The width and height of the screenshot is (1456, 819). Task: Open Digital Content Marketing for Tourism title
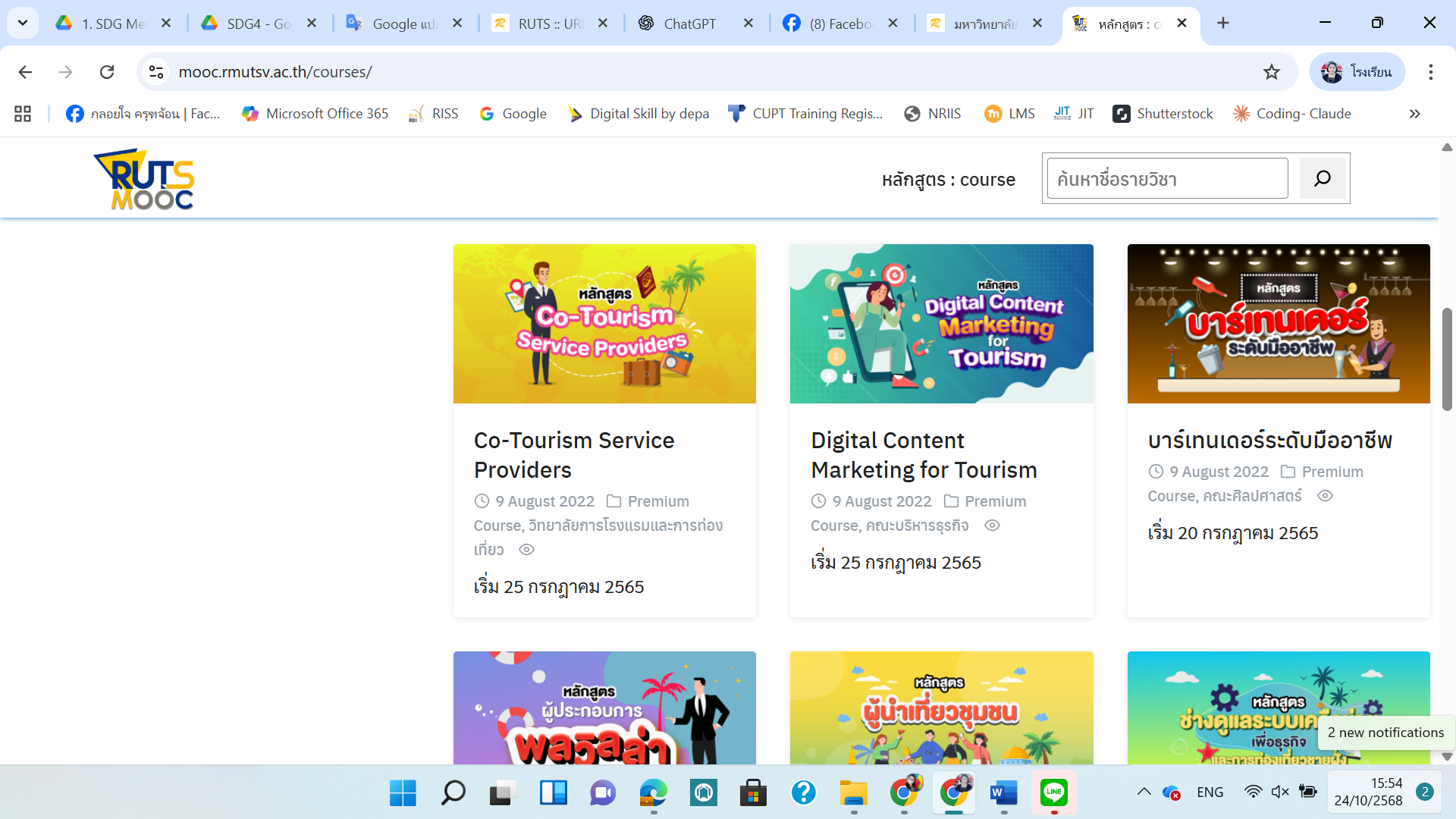point(924,455)
